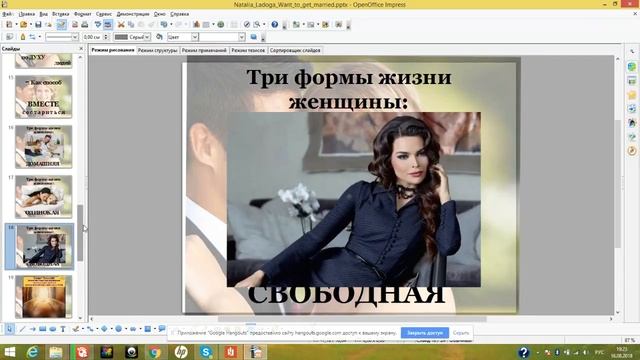Select the Arrow line tool
The height and width of the screenshot is (360, 640).
(32, 329)
